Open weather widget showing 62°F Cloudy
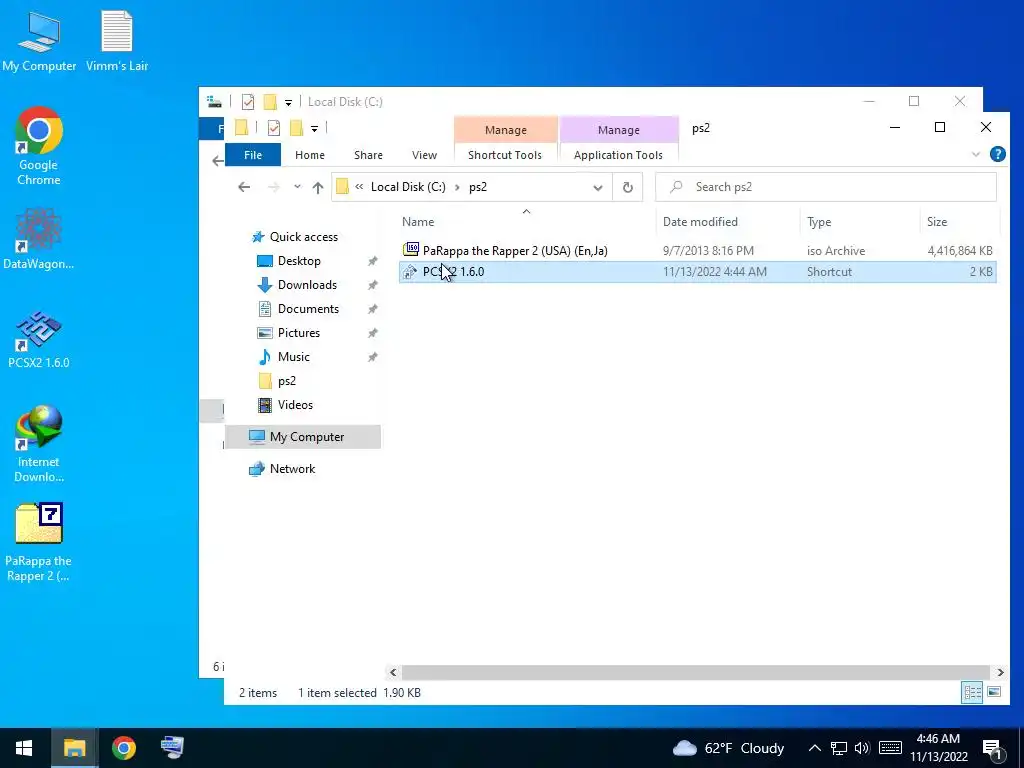 pyautogui.click(x=728, y=748)
